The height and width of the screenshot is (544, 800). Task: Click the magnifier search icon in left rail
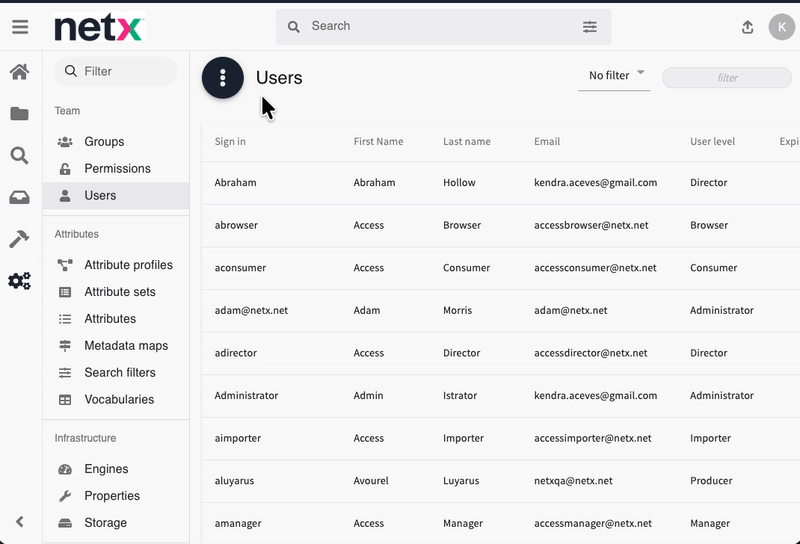(20, 155)
